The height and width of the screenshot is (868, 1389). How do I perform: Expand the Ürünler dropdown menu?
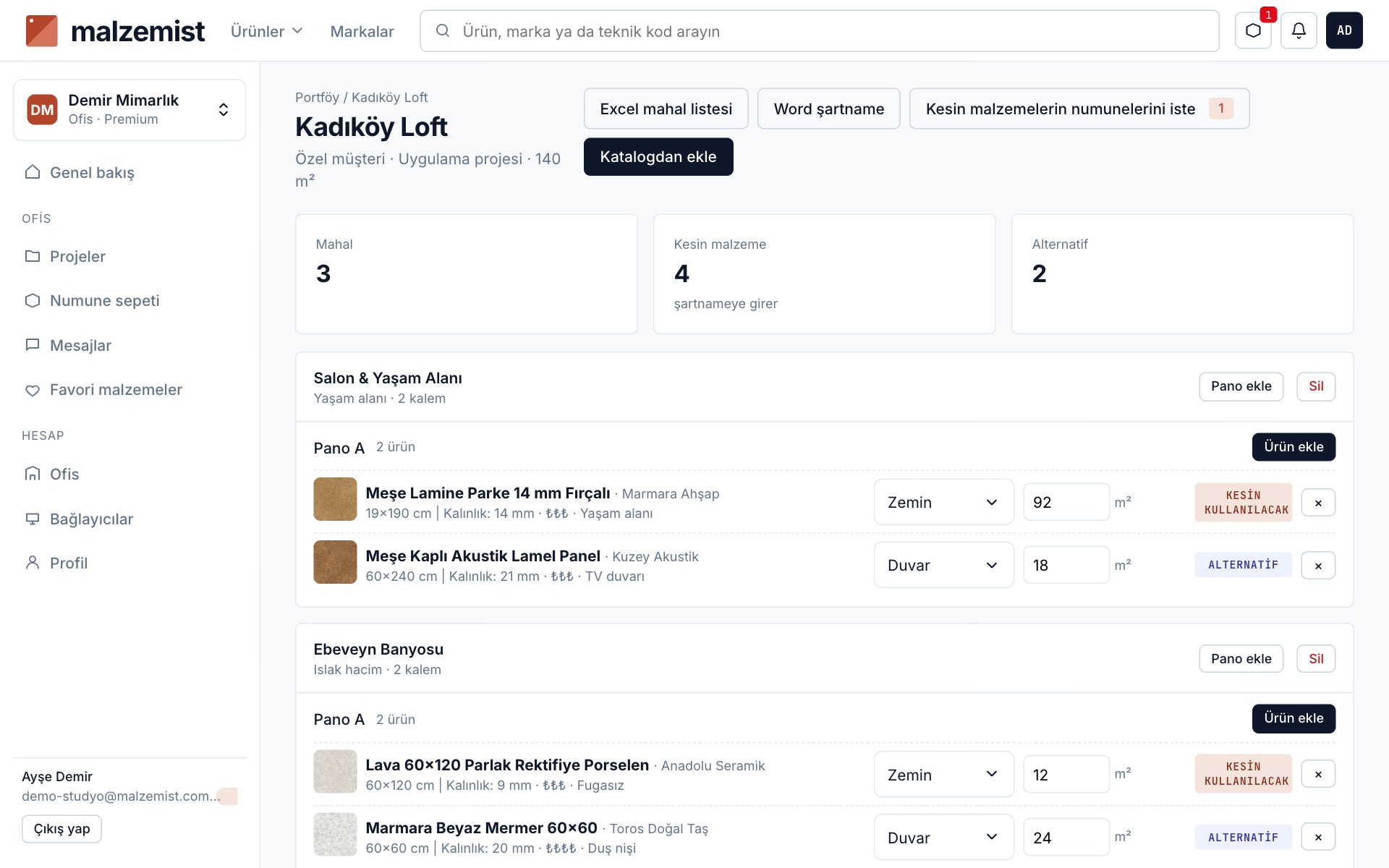[266, 31]
